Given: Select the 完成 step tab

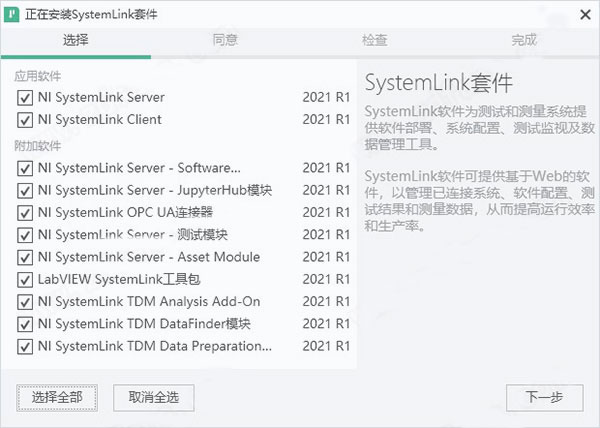Looking at the screenshot, I should (x=524, y=40).
